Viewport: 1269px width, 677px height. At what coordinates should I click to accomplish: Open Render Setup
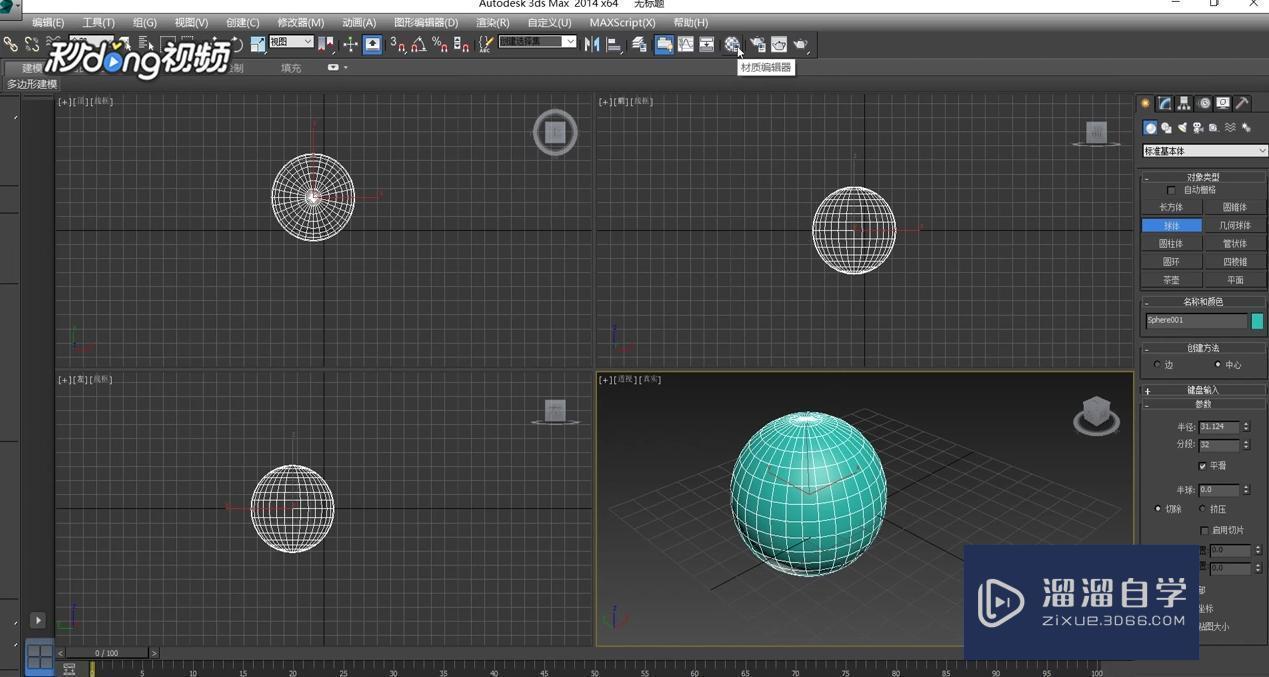tap(757, 44)
